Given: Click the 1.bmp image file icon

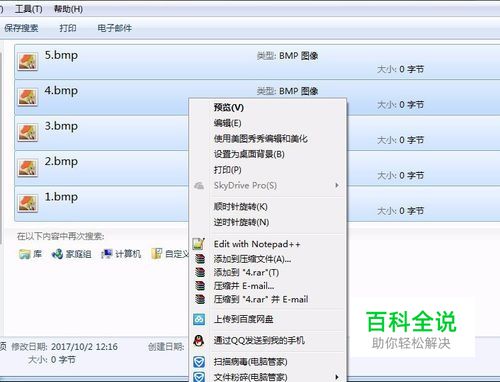Looking at the screenshot, I should point(28,203).
